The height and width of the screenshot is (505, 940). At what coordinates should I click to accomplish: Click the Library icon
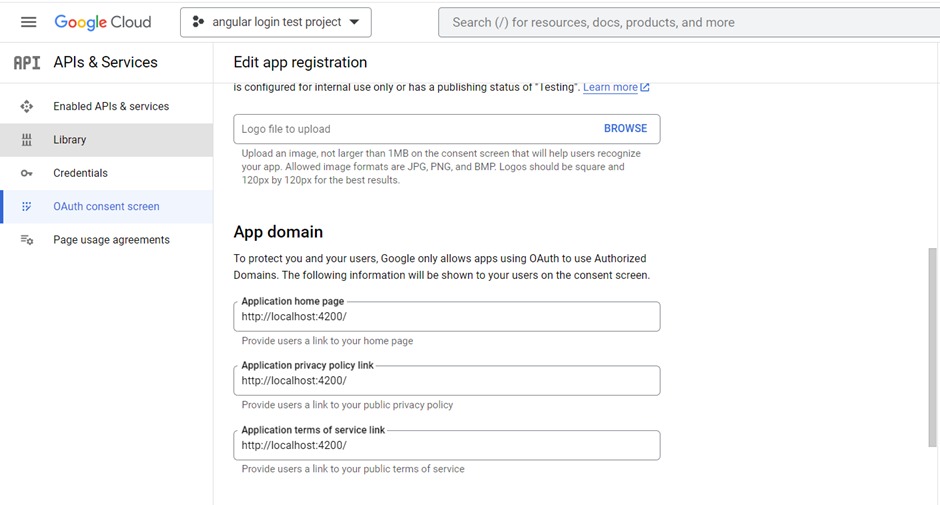coord(26,140)
